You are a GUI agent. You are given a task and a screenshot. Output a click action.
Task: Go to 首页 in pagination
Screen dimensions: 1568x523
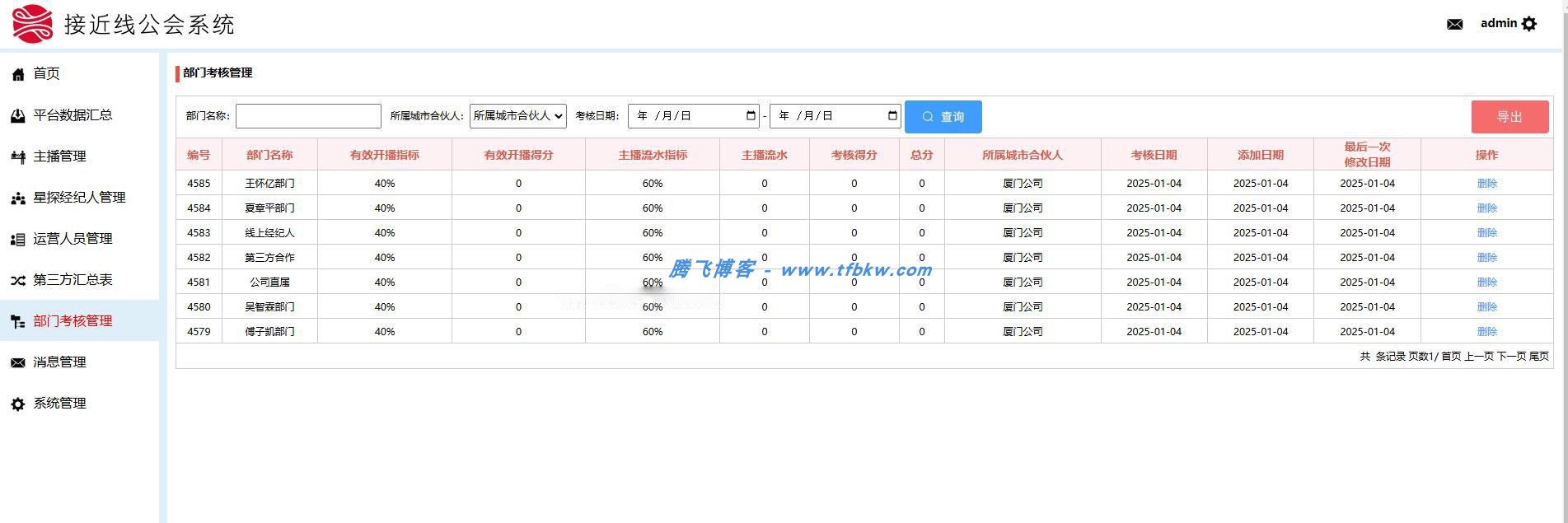coord(1451,357)
